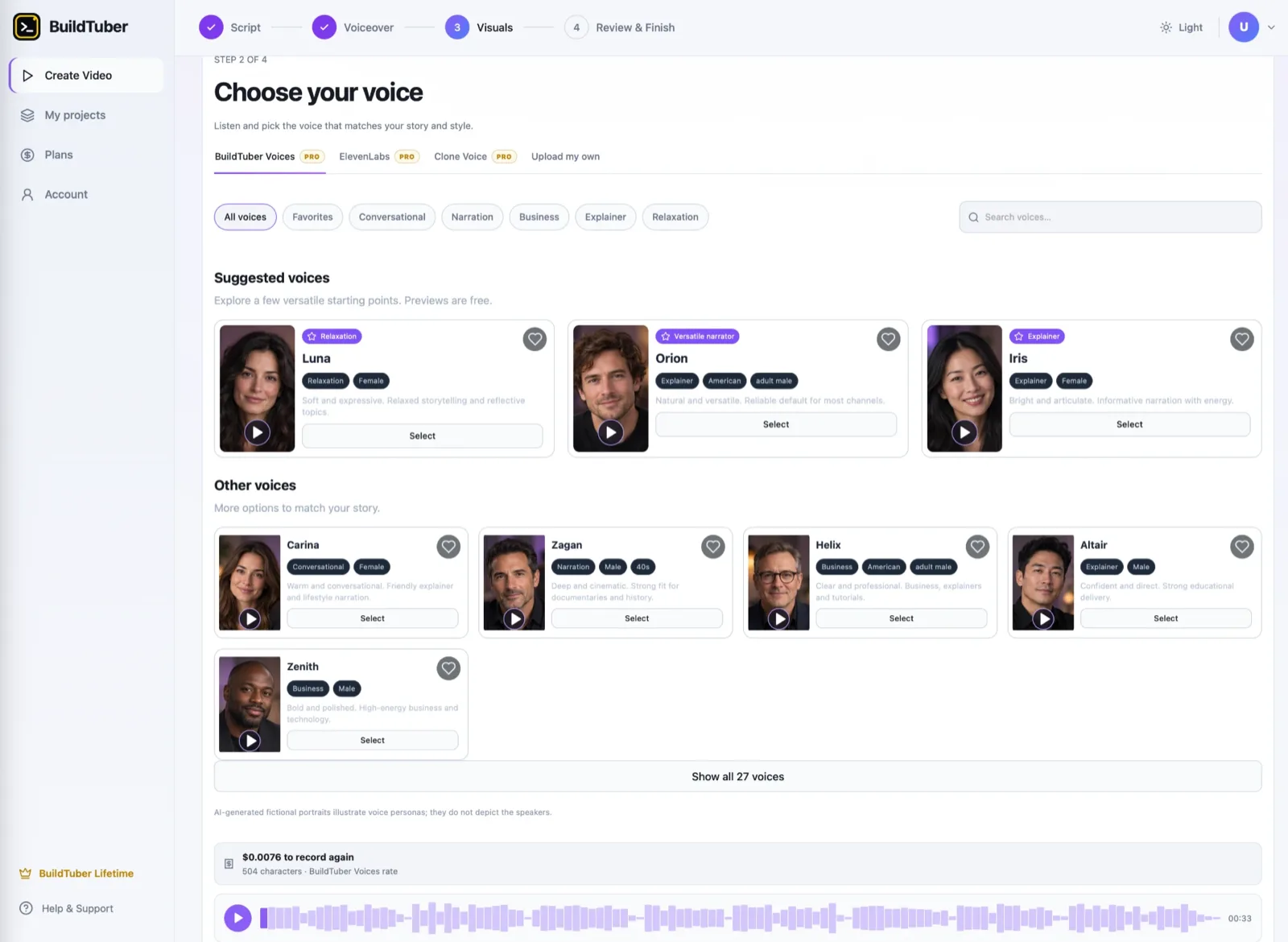The image size is (1288, 942).
Task: Select the Altair voice
Action: pyautogui.click(x=1166, y=618)
